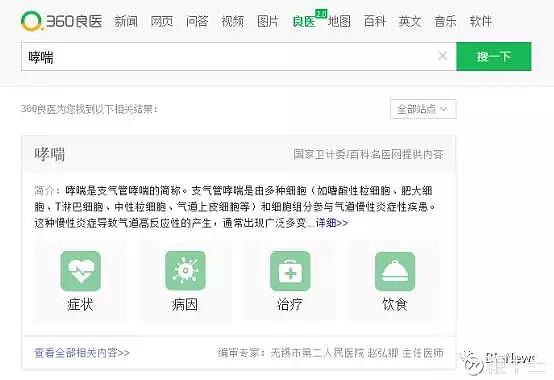Click 国家卫计委/百科名医网提供内容 source text

click(368, 154)
